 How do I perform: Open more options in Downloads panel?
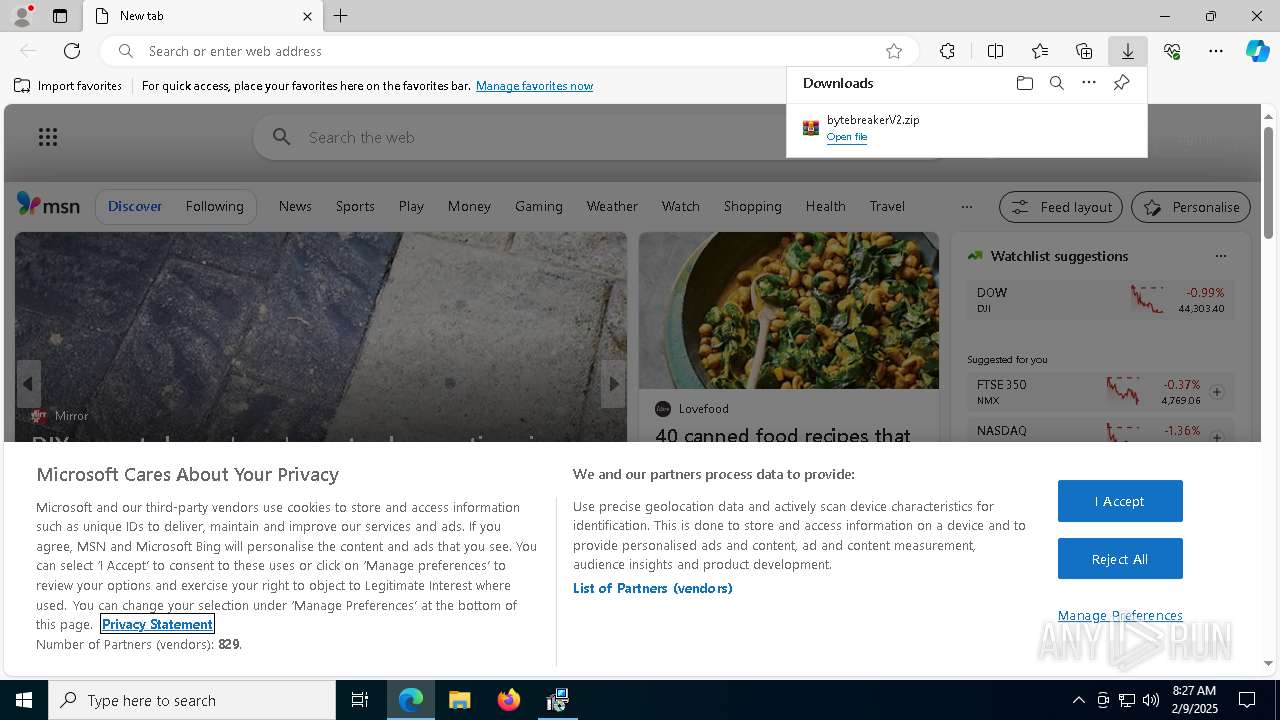point(1089,83)
